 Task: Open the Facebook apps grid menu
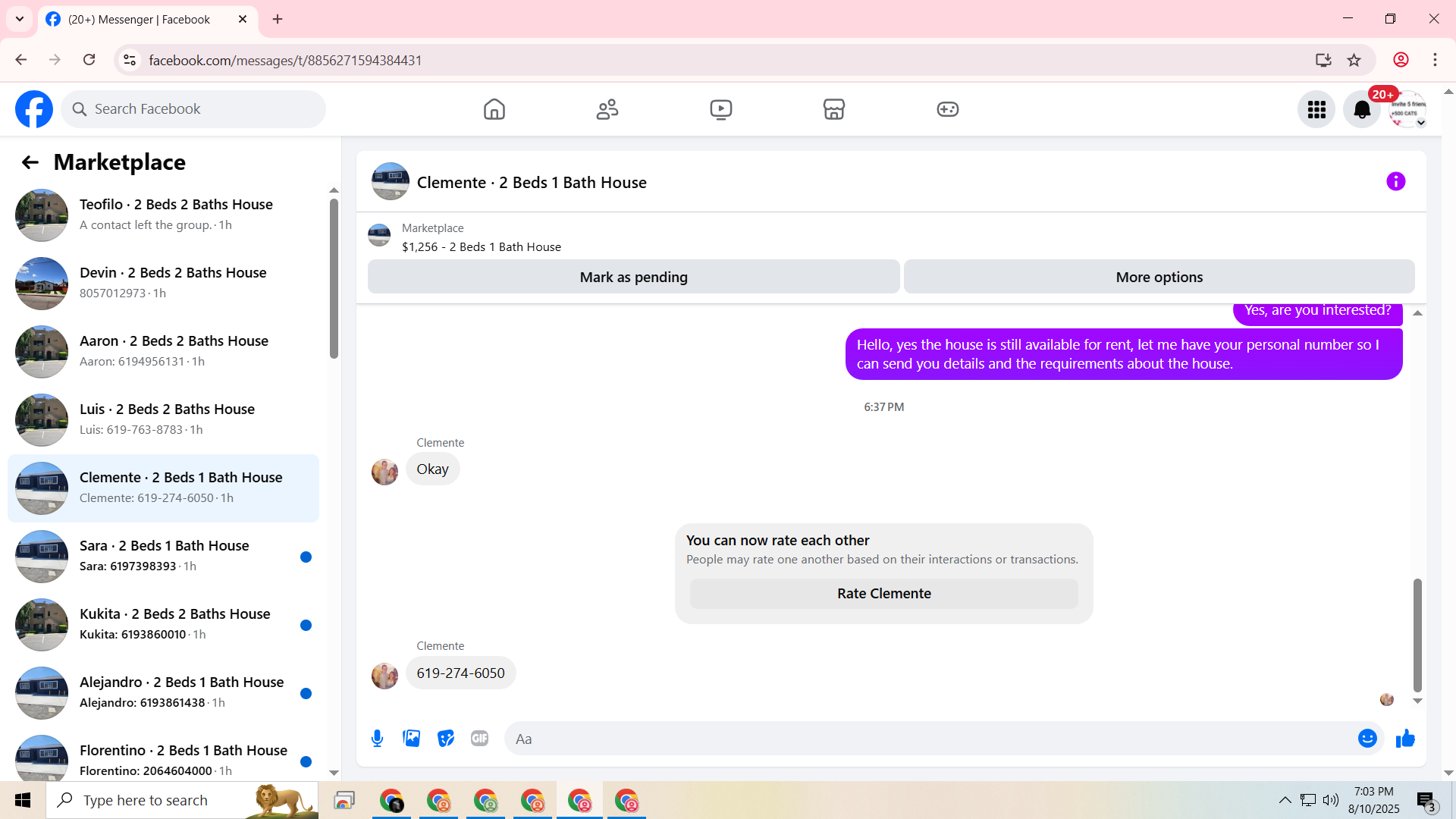pos(1316,110)
